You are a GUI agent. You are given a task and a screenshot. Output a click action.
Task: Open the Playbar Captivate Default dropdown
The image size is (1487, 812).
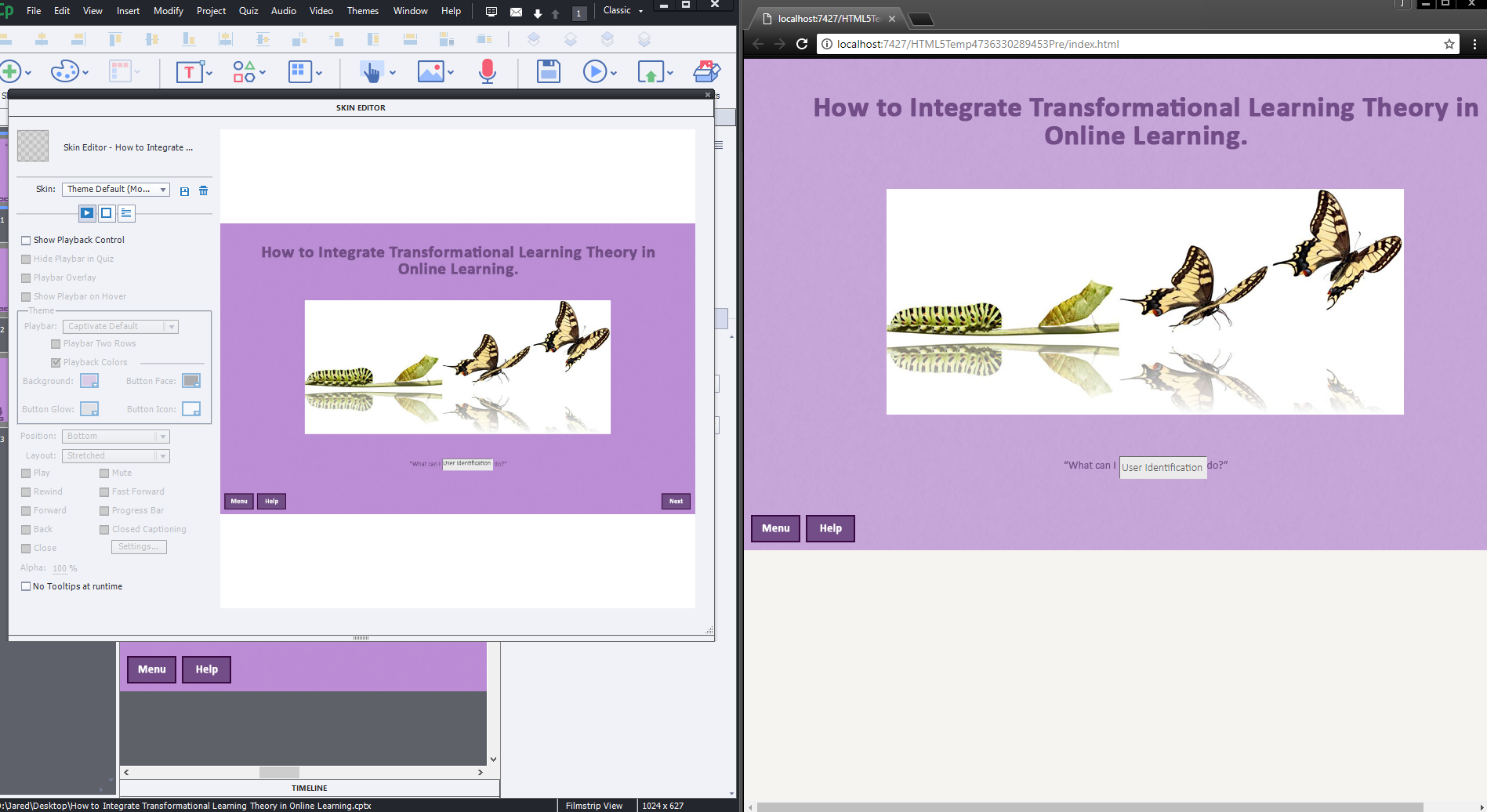coord(121,326)
